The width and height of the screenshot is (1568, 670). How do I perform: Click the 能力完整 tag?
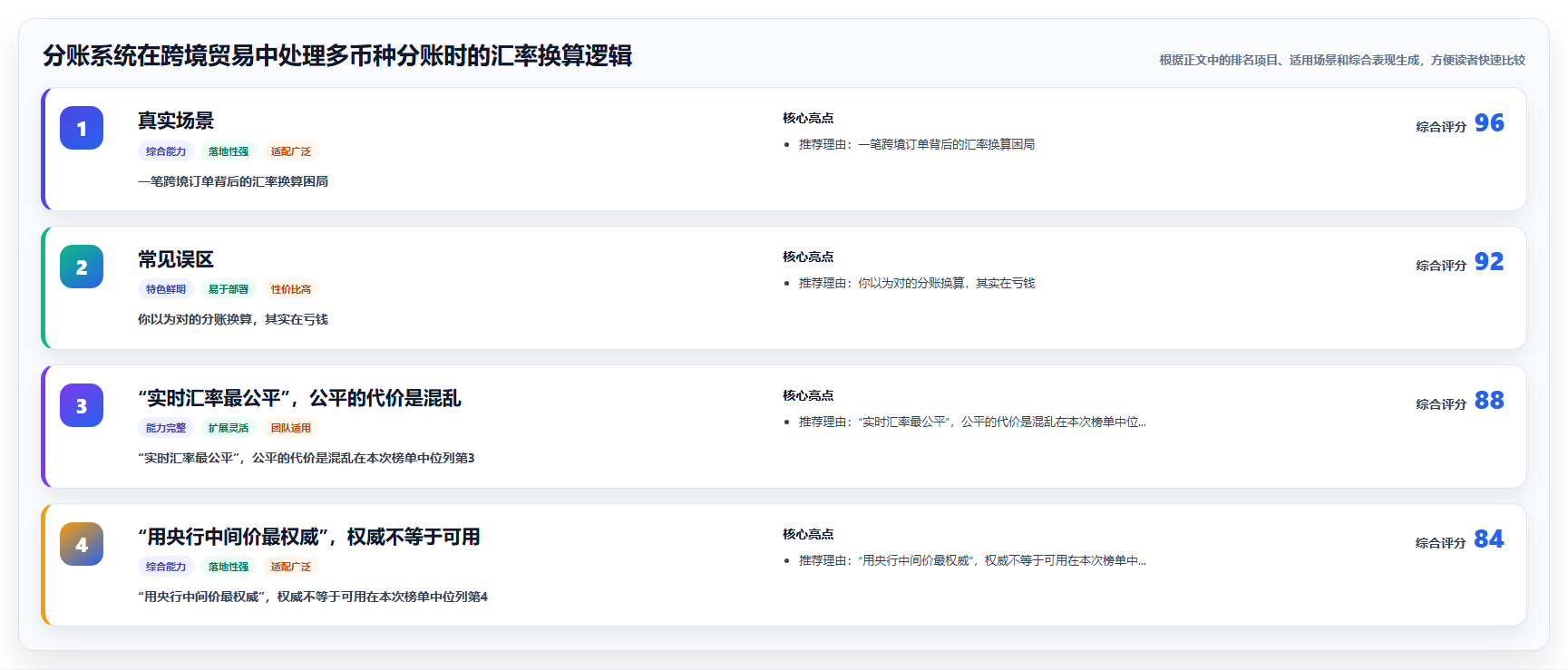(x=166, y=428)
